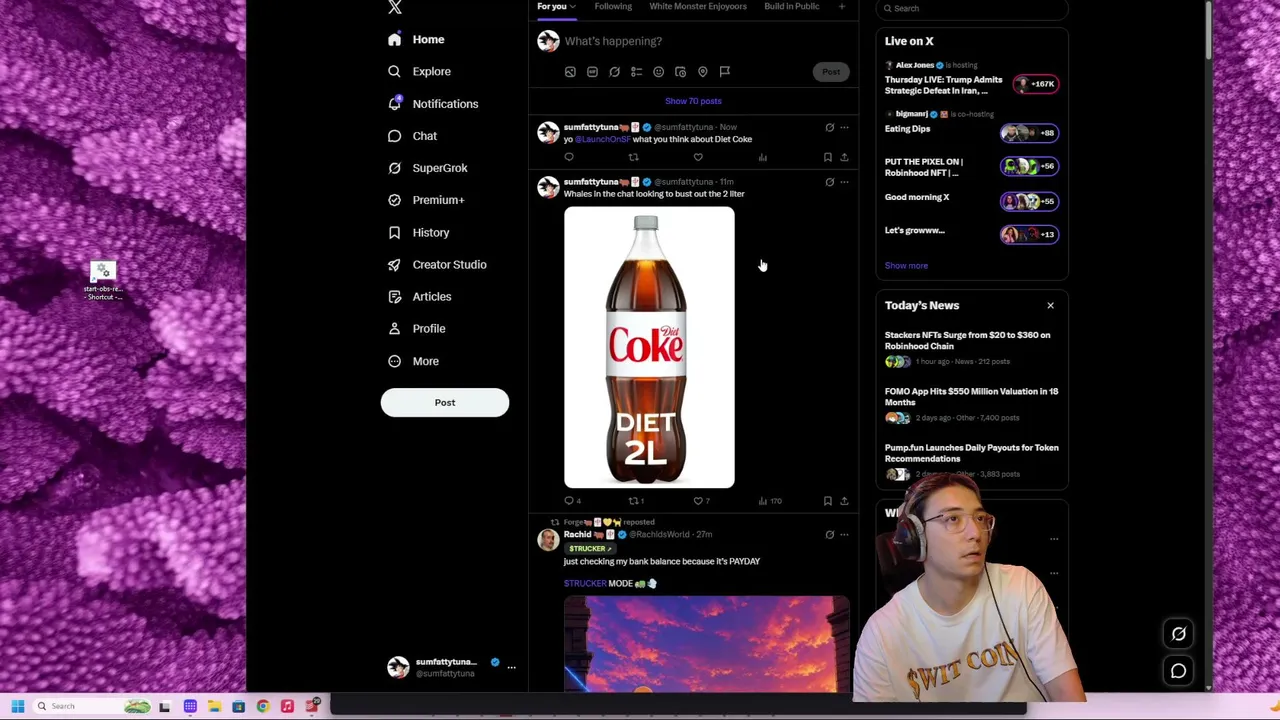Open more options on Rachid's post
The width and height of the screenshot is (1280, 720).
(844, 535)
